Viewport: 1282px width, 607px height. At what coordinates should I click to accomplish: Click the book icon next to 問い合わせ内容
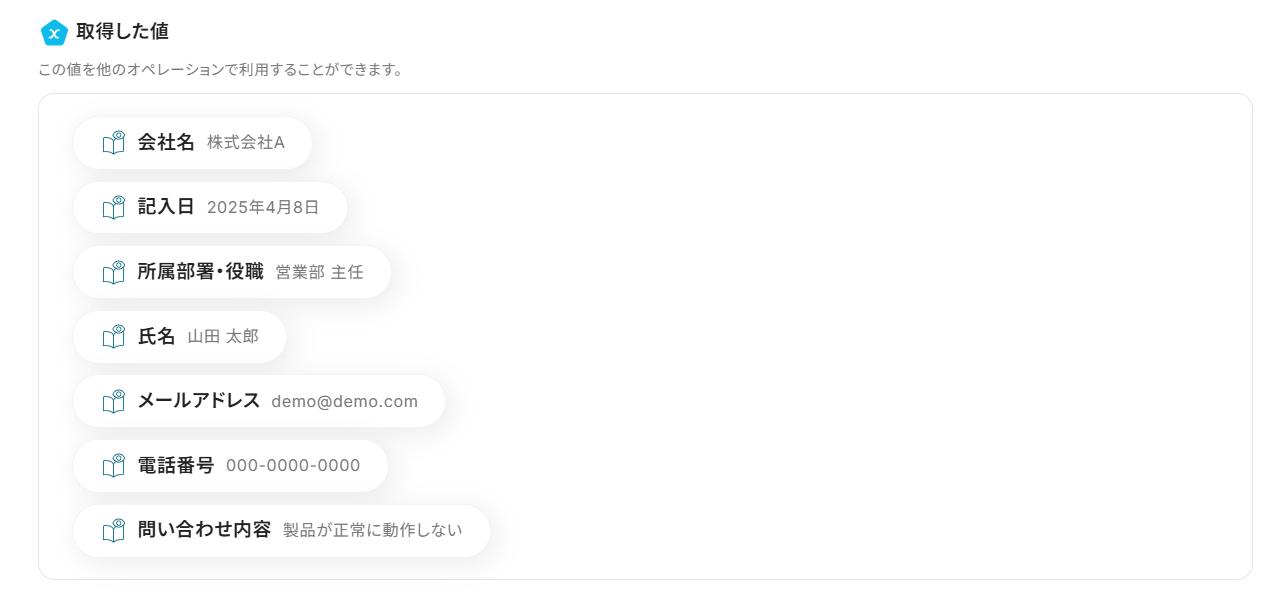click(114, 530)
